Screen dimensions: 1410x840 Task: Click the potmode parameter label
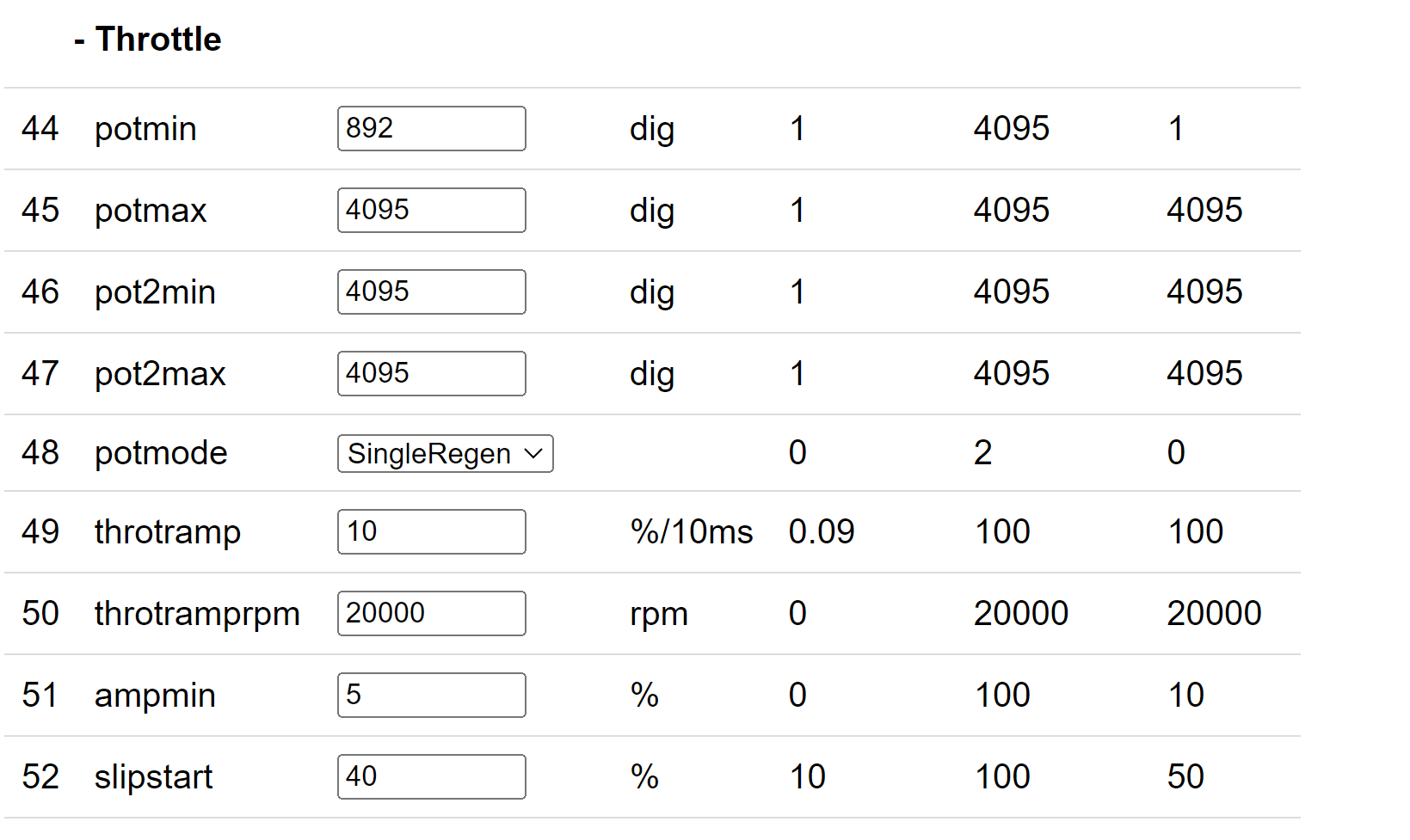click(161, 453)
